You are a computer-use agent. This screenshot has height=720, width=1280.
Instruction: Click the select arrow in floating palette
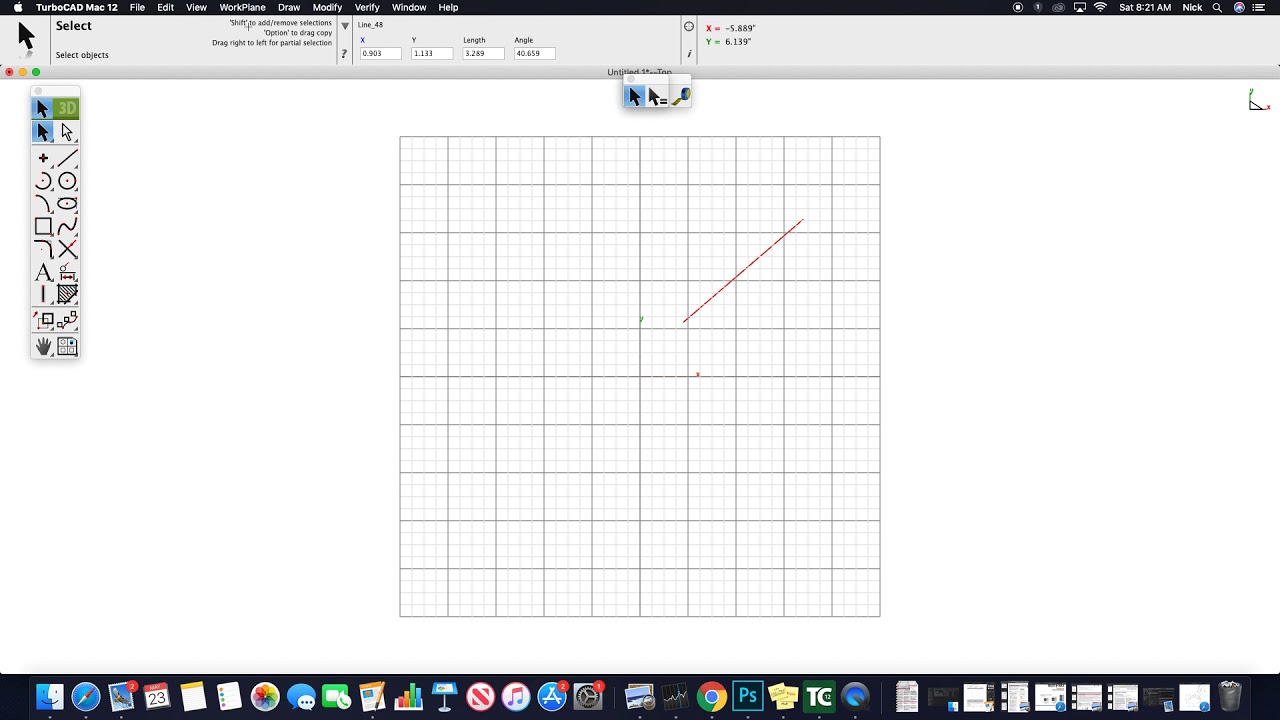[634, 96]
